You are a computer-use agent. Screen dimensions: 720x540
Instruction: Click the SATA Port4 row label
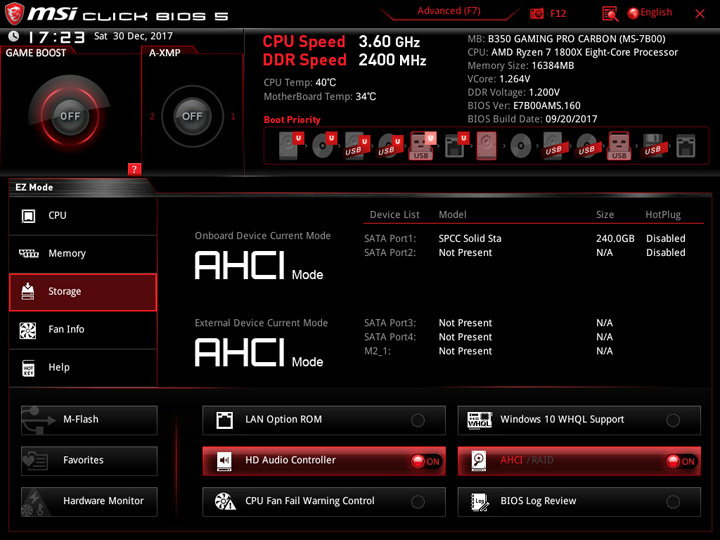pos(390,337)
